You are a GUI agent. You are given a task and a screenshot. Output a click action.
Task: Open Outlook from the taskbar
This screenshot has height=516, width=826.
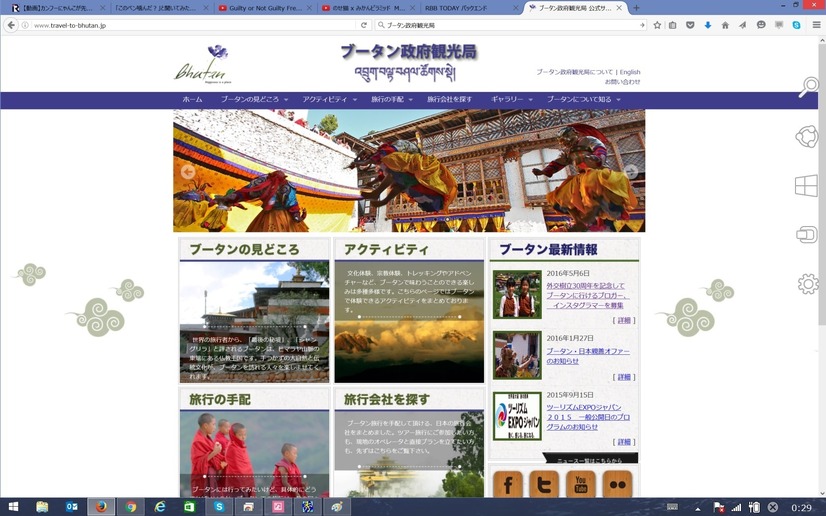[x=72, y=507]
